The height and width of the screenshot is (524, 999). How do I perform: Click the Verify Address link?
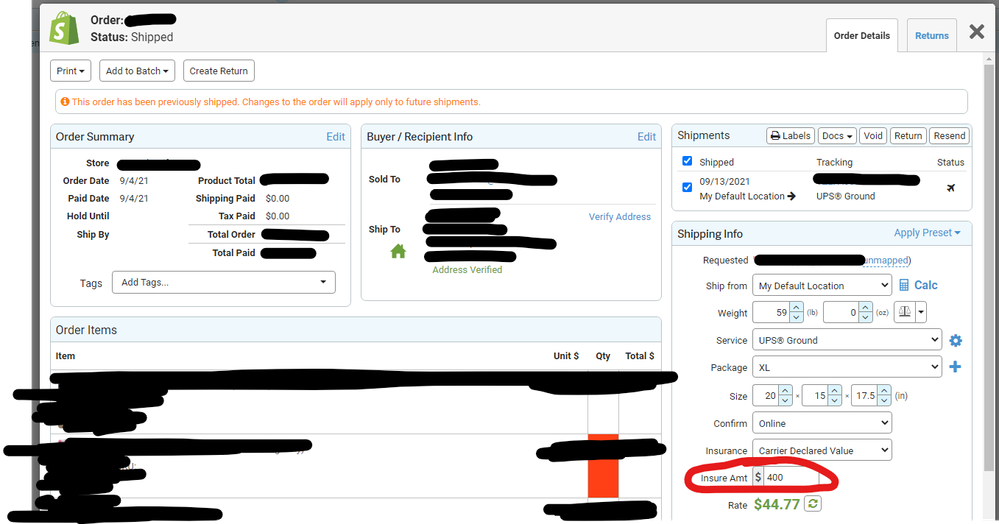pyautogui.click(x=619, y=217)
